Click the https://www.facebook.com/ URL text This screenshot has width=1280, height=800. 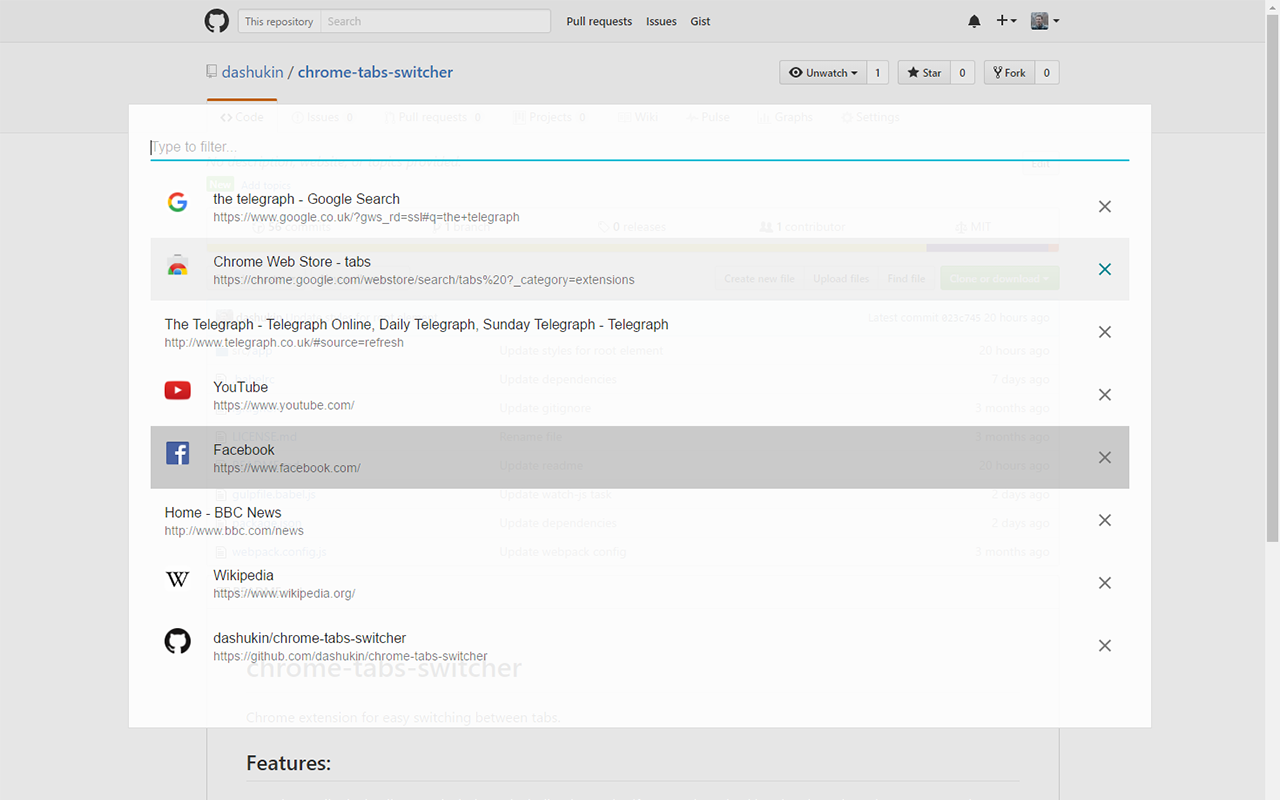pyautogui.click(x=287, y=468)
